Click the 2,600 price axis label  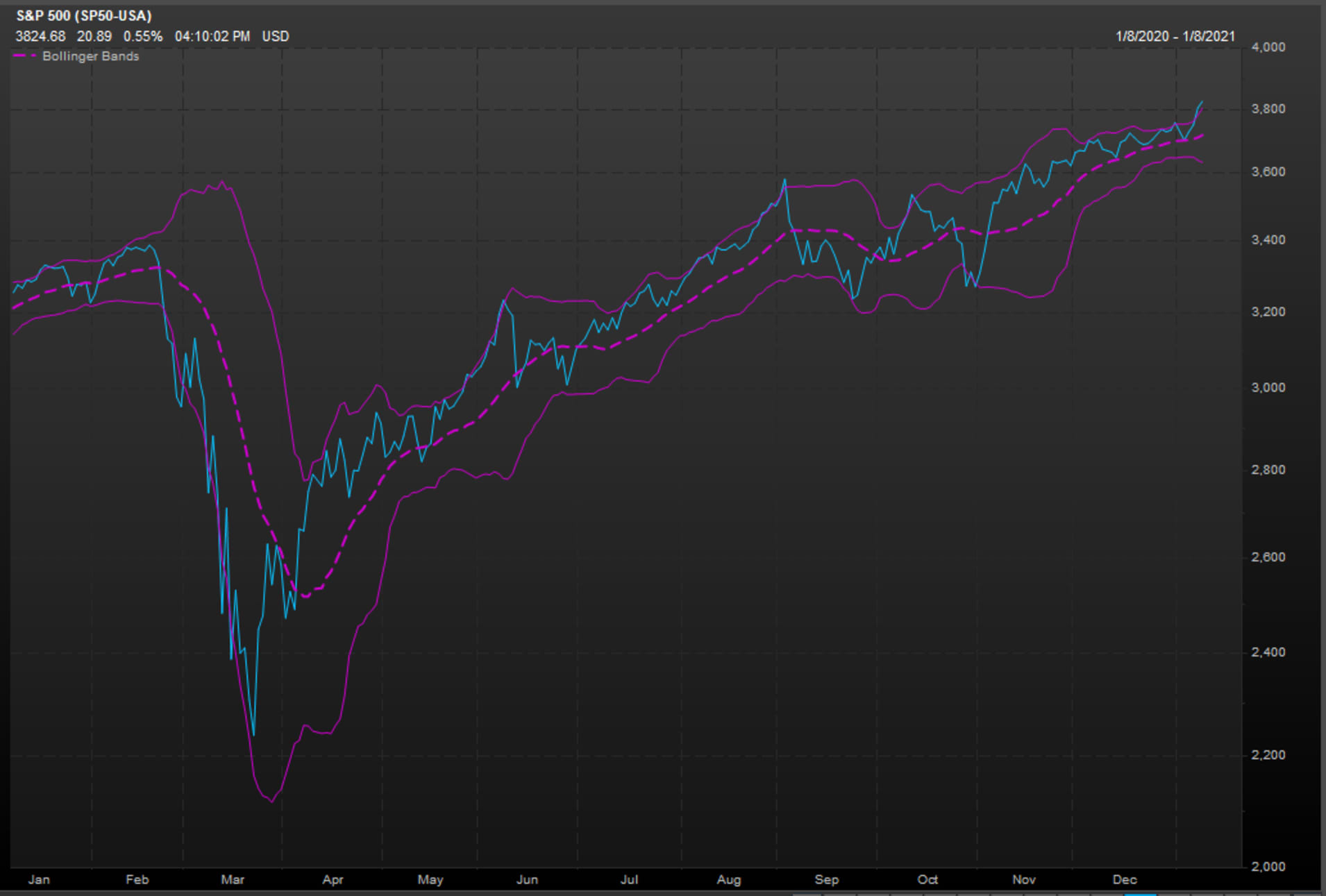point(1268,557)
